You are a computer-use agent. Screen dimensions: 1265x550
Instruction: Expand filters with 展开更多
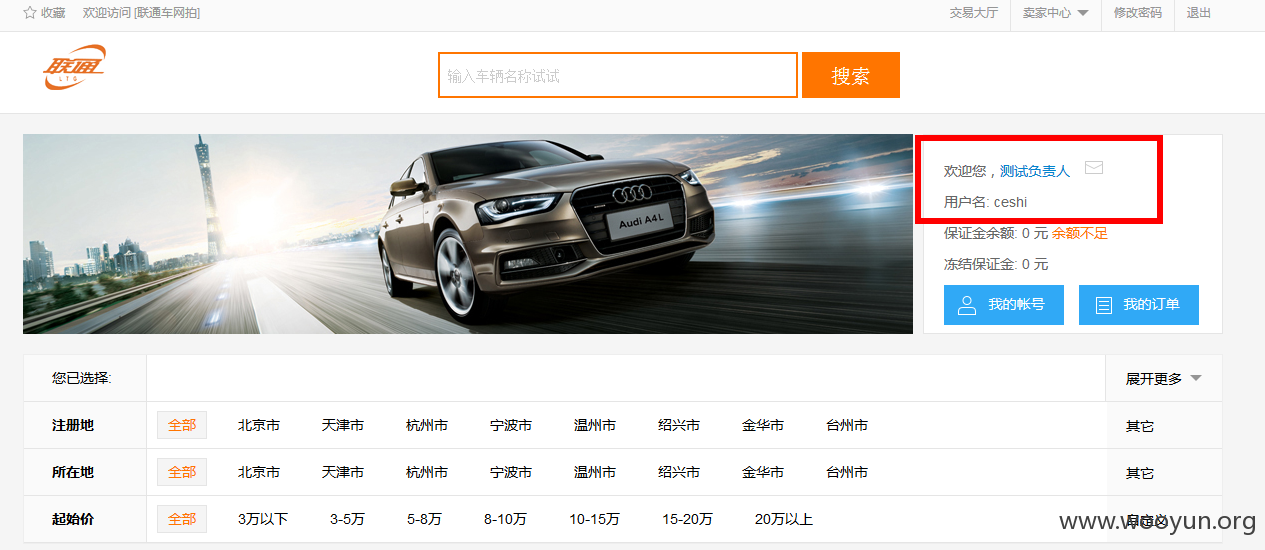[1164, 379]
